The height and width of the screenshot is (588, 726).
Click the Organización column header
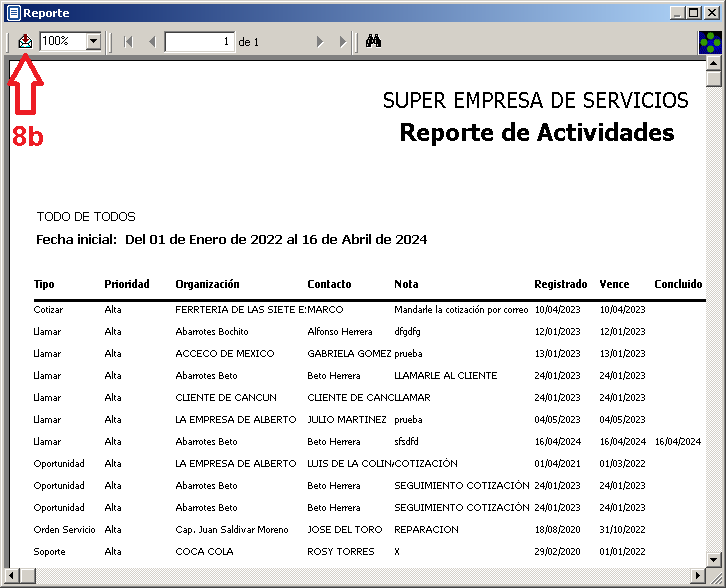207,284
